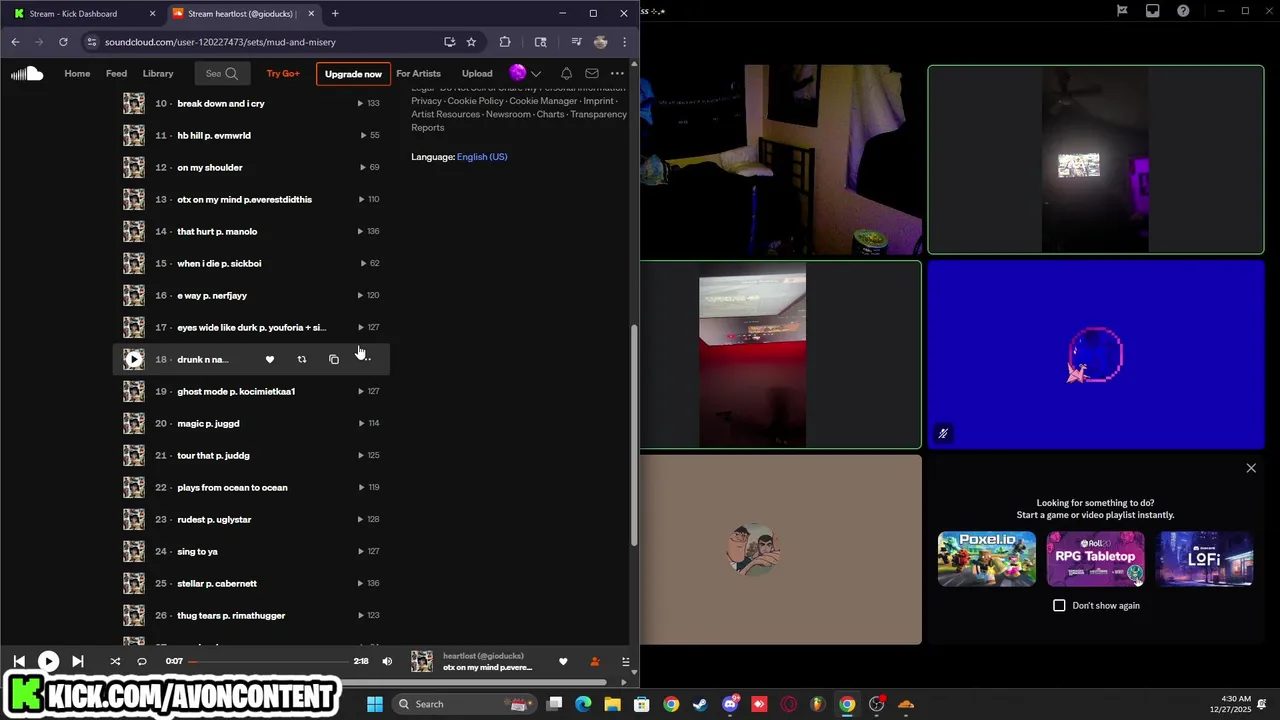The height and width of the screenshot is (720, 1280).
Task: Click the SoundCloud logo
Action: 27,73
